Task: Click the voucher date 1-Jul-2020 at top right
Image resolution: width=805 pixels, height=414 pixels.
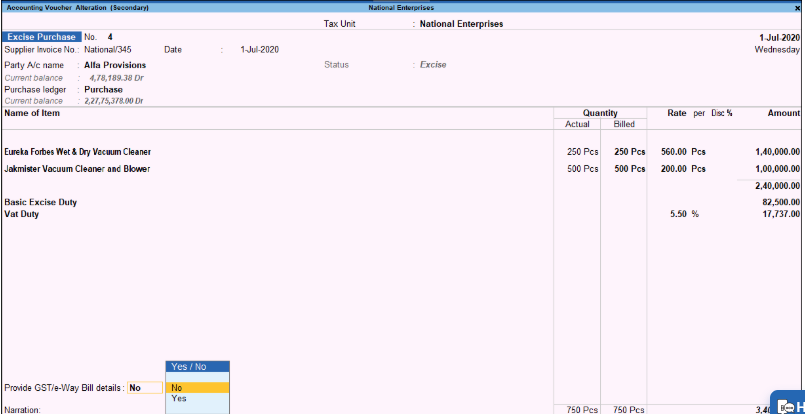Action: tap(779, 37)
